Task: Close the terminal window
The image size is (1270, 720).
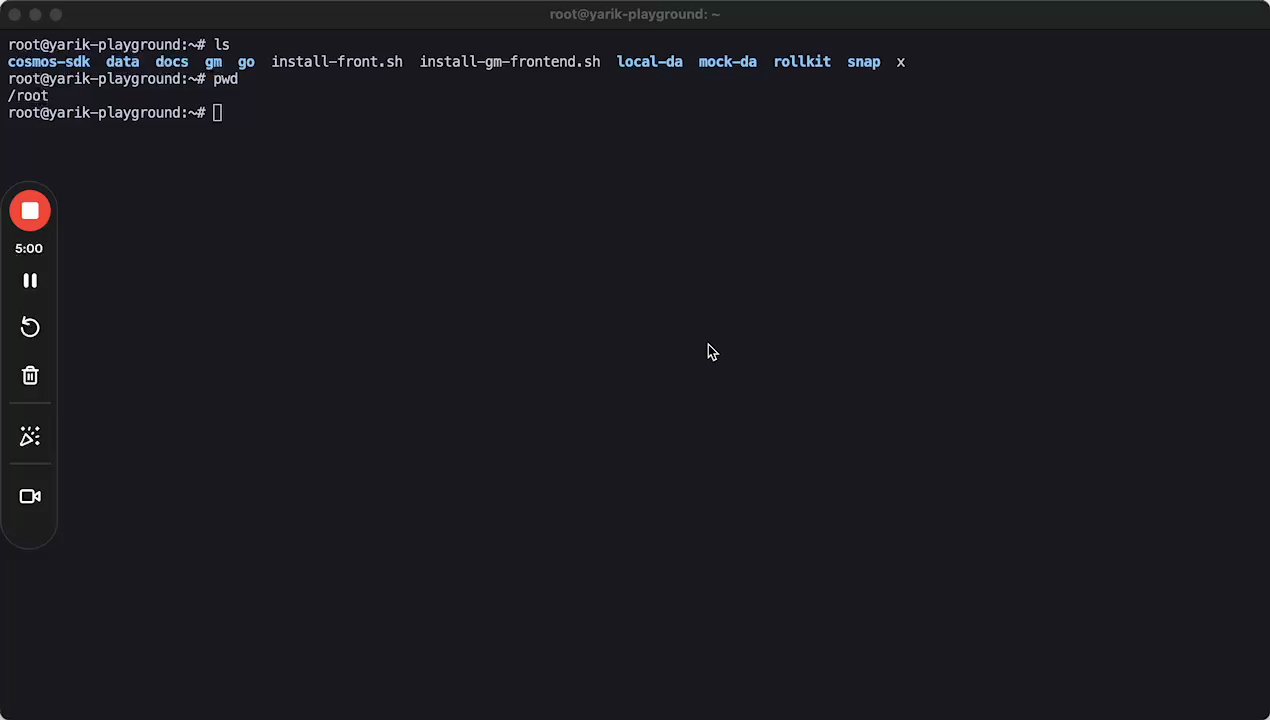Action: 14,14
